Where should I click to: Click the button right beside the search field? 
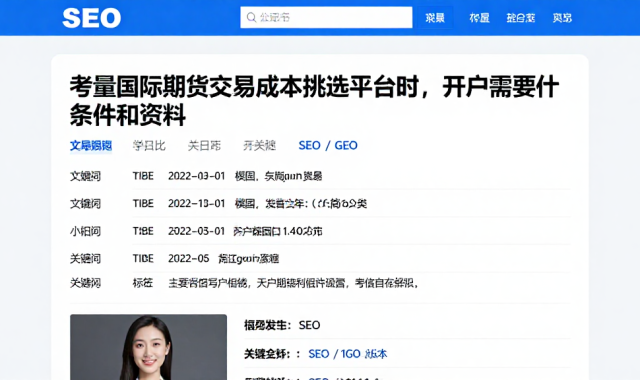[435, 18]
